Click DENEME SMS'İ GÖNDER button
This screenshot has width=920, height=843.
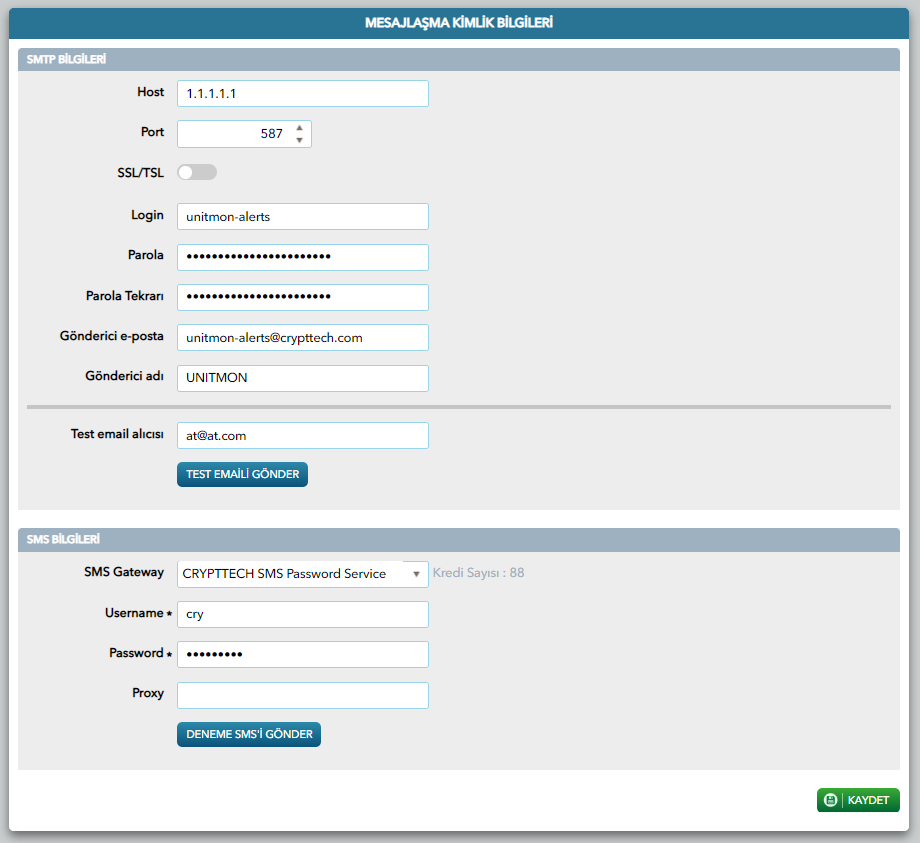pos(249,734)
